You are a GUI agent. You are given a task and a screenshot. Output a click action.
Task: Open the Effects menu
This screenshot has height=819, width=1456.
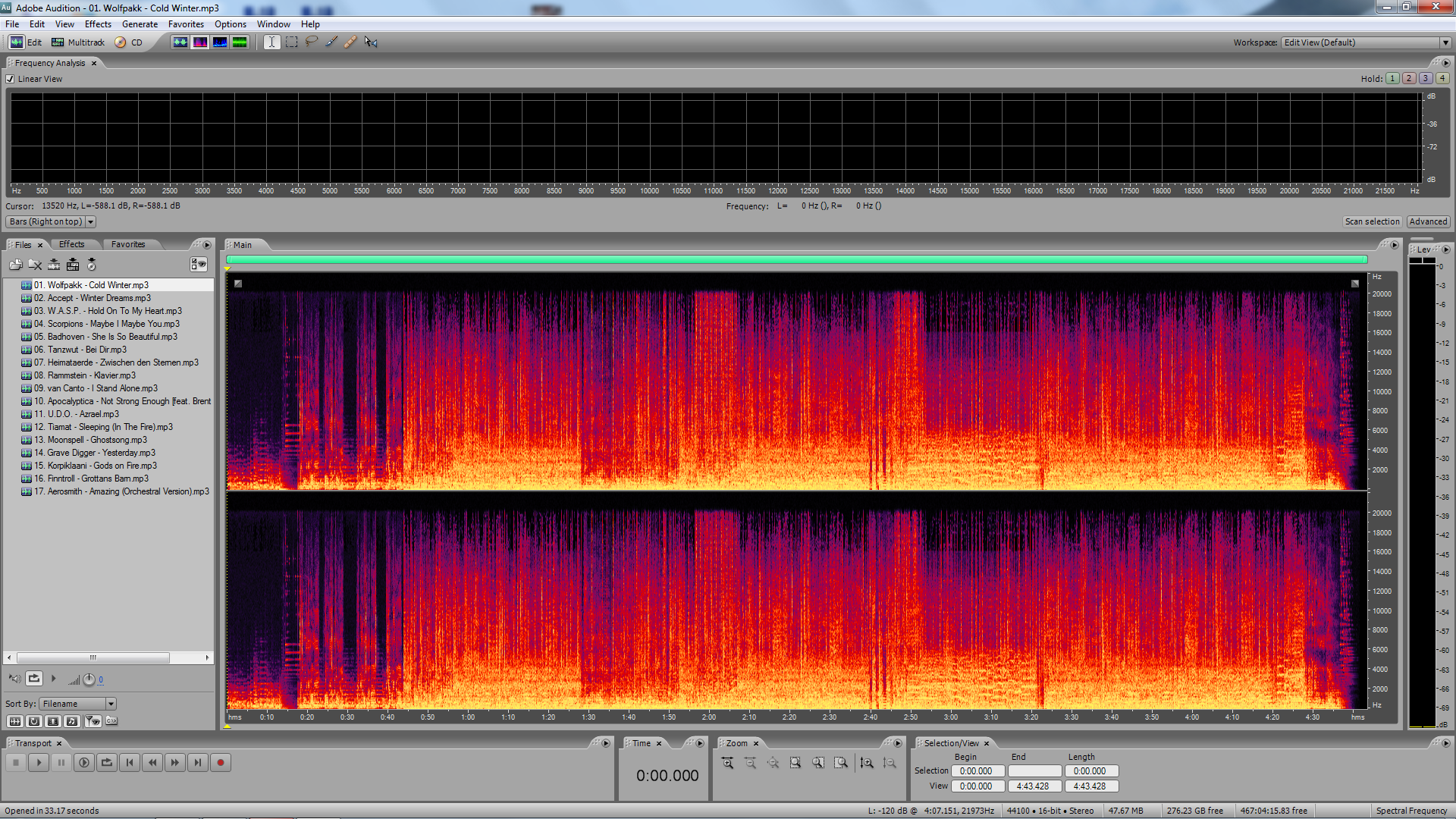[x=98, y=24]
